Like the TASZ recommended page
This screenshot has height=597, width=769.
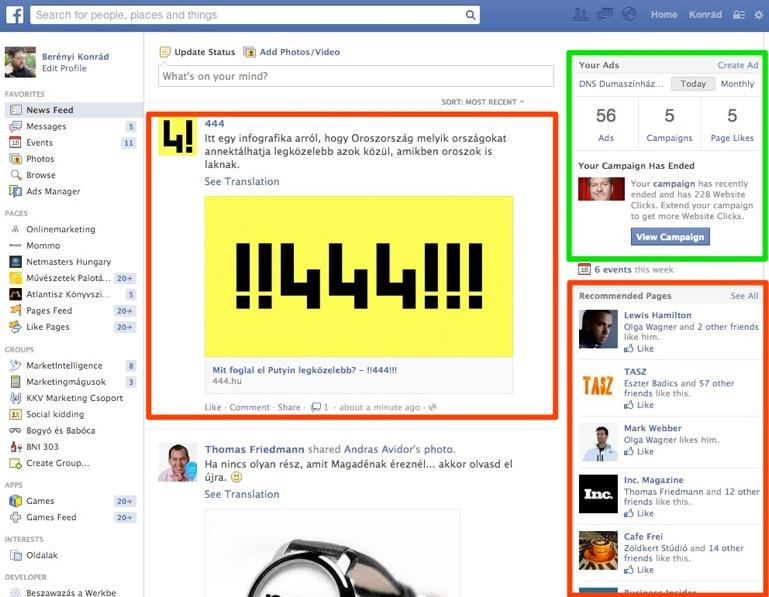[x=639, y=405]
